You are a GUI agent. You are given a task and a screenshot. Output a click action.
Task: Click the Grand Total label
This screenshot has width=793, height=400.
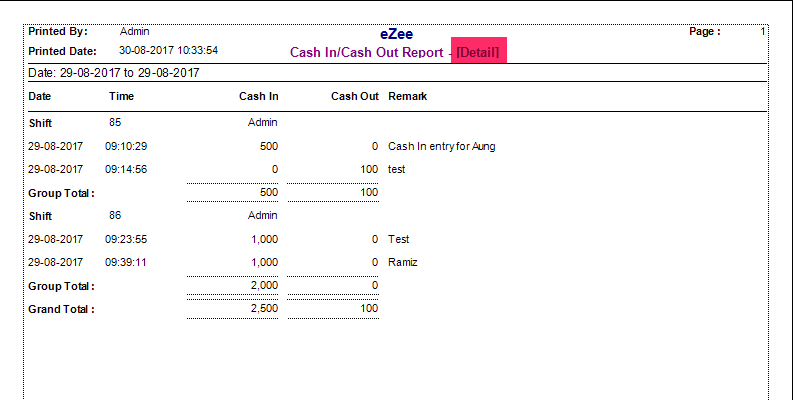tap(61, 309)
